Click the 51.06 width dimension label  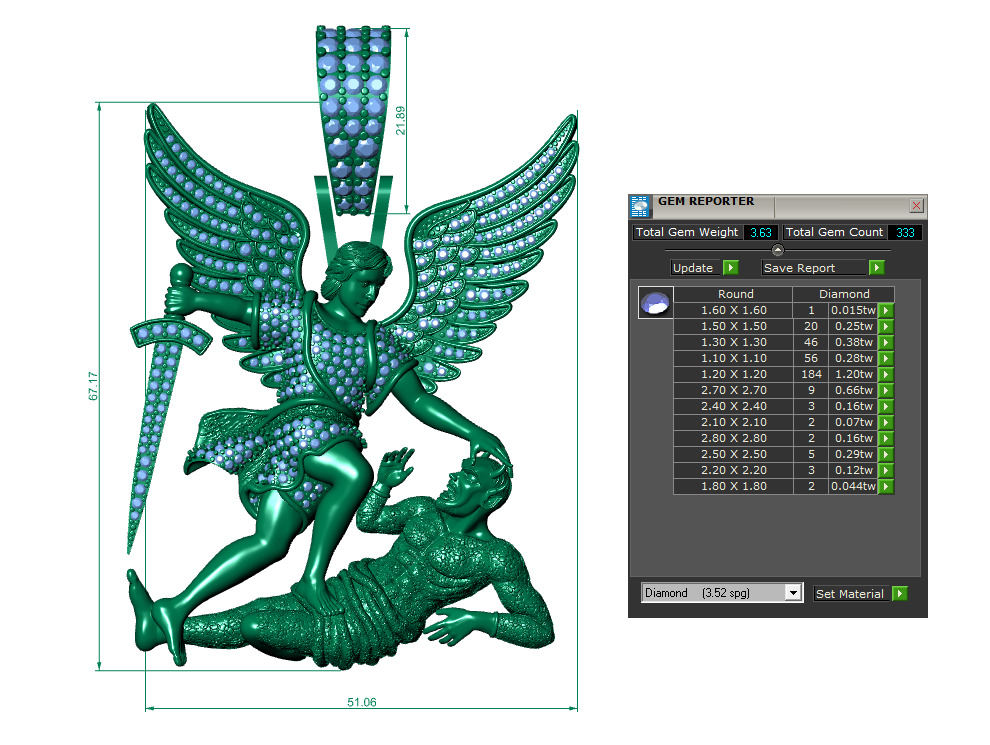pyautogui.click(x=362, y=702)
